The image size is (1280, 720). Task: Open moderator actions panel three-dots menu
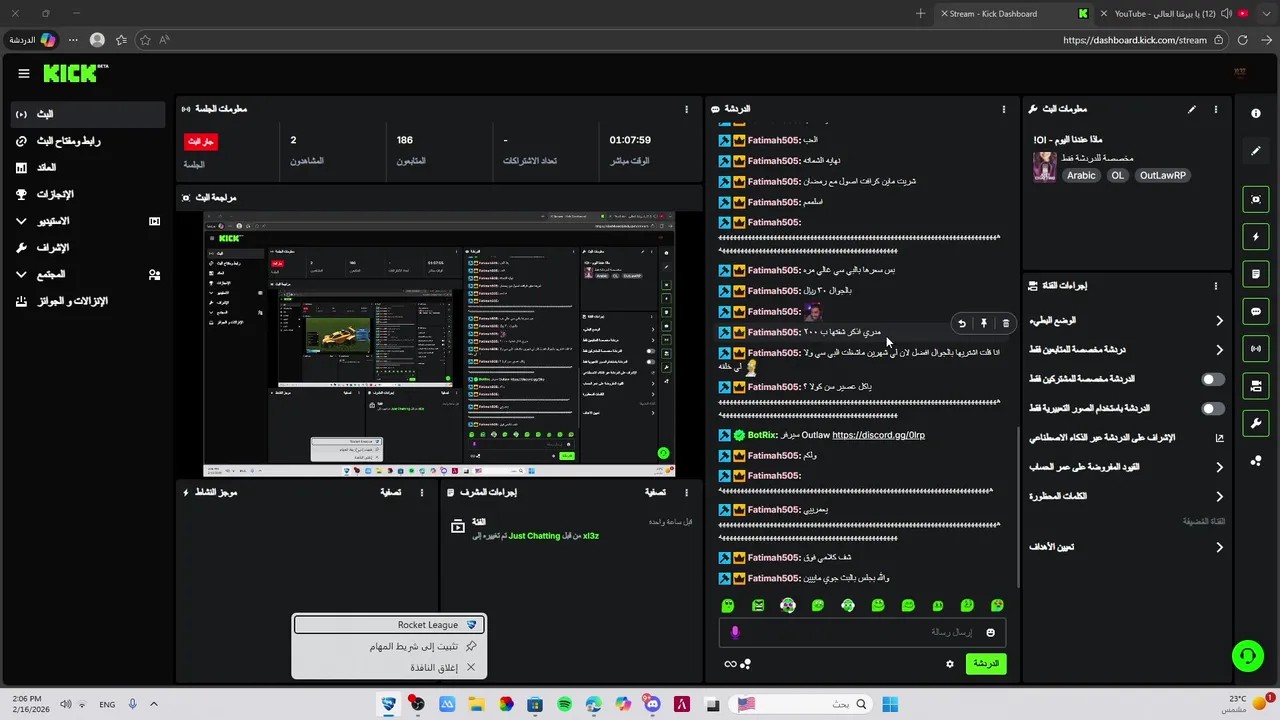(x=686, y=492)
